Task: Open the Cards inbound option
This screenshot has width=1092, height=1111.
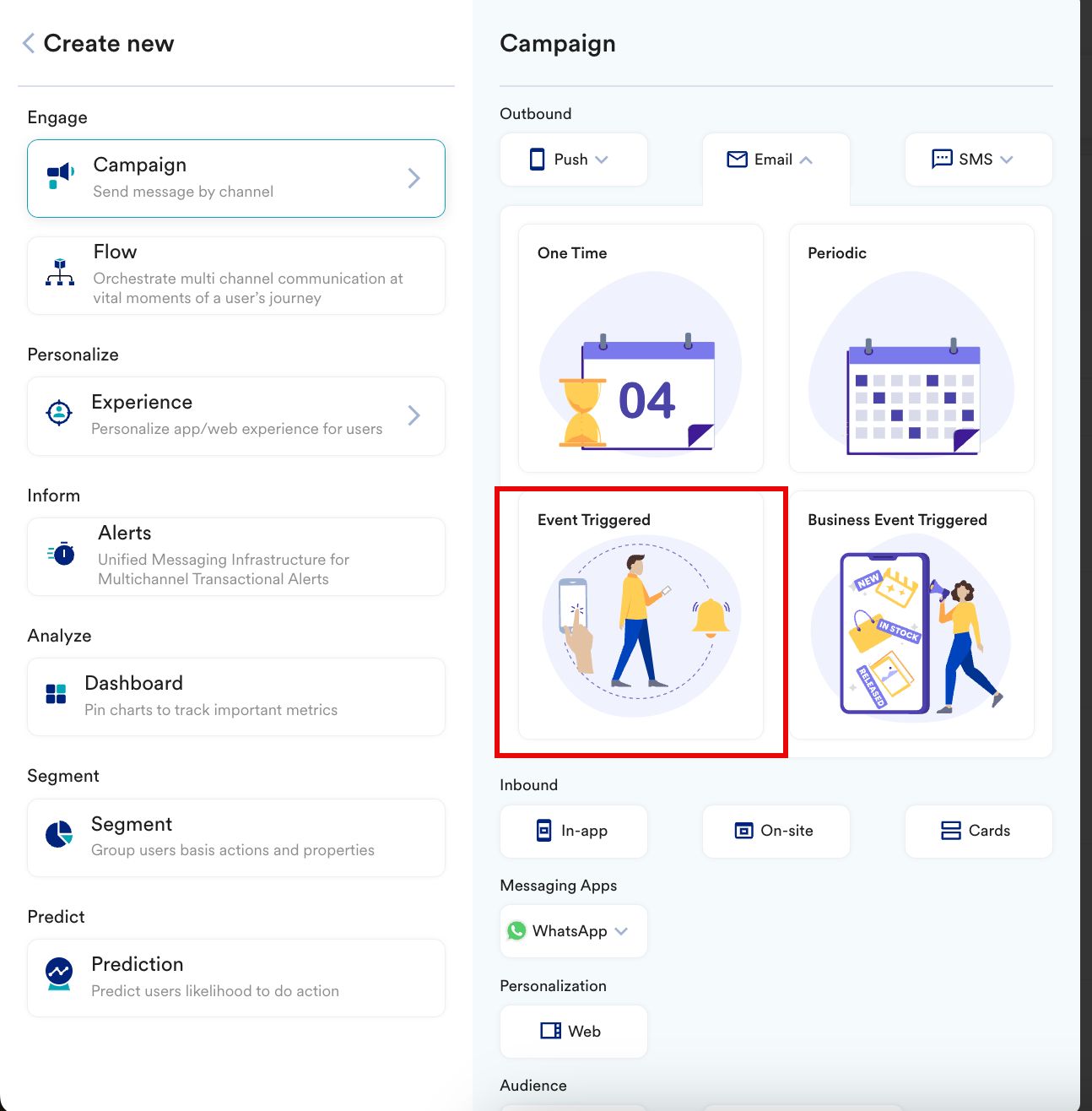Action: point(979,831)
